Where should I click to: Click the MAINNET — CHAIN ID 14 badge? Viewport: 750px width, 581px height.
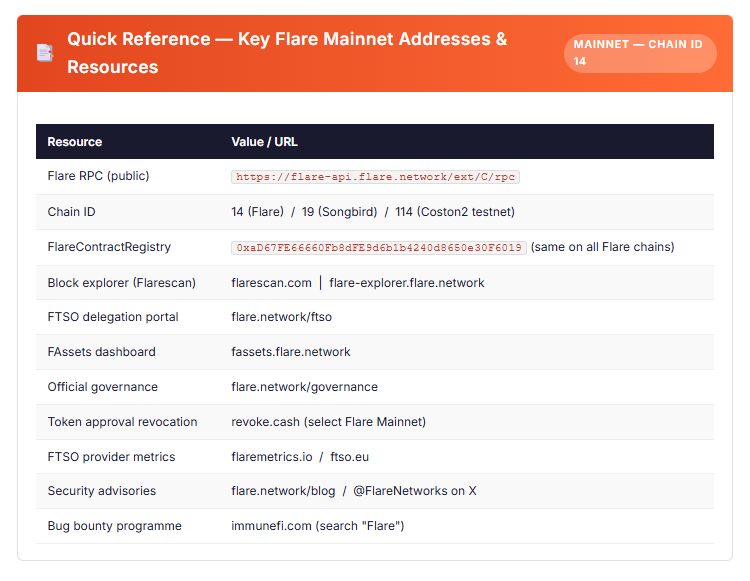(640, 53)
